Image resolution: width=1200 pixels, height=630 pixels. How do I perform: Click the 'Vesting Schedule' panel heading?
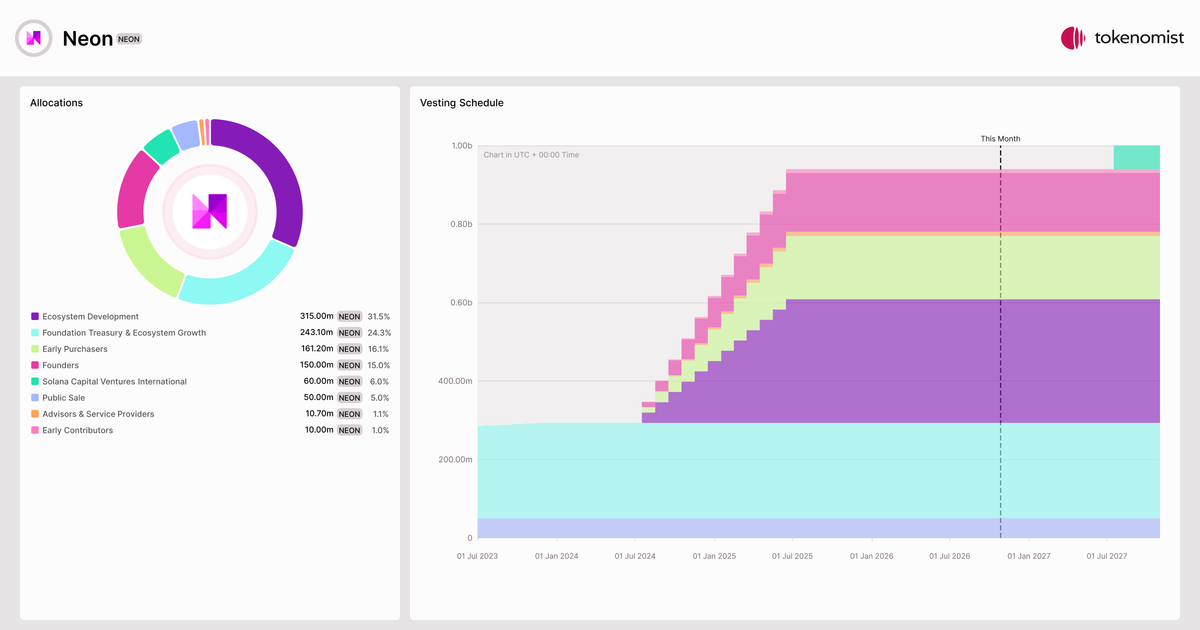coord(462,103)
